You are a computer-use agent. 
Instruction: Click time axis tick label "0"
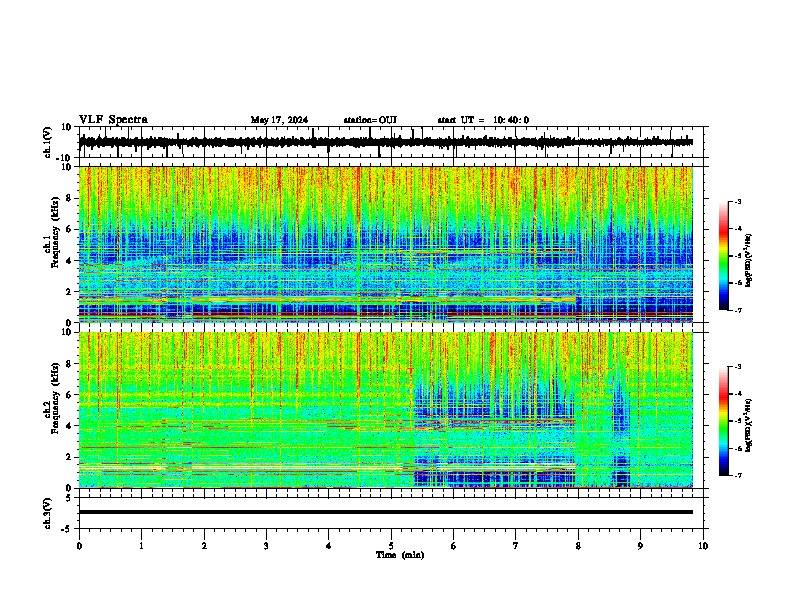click(79, 546)
